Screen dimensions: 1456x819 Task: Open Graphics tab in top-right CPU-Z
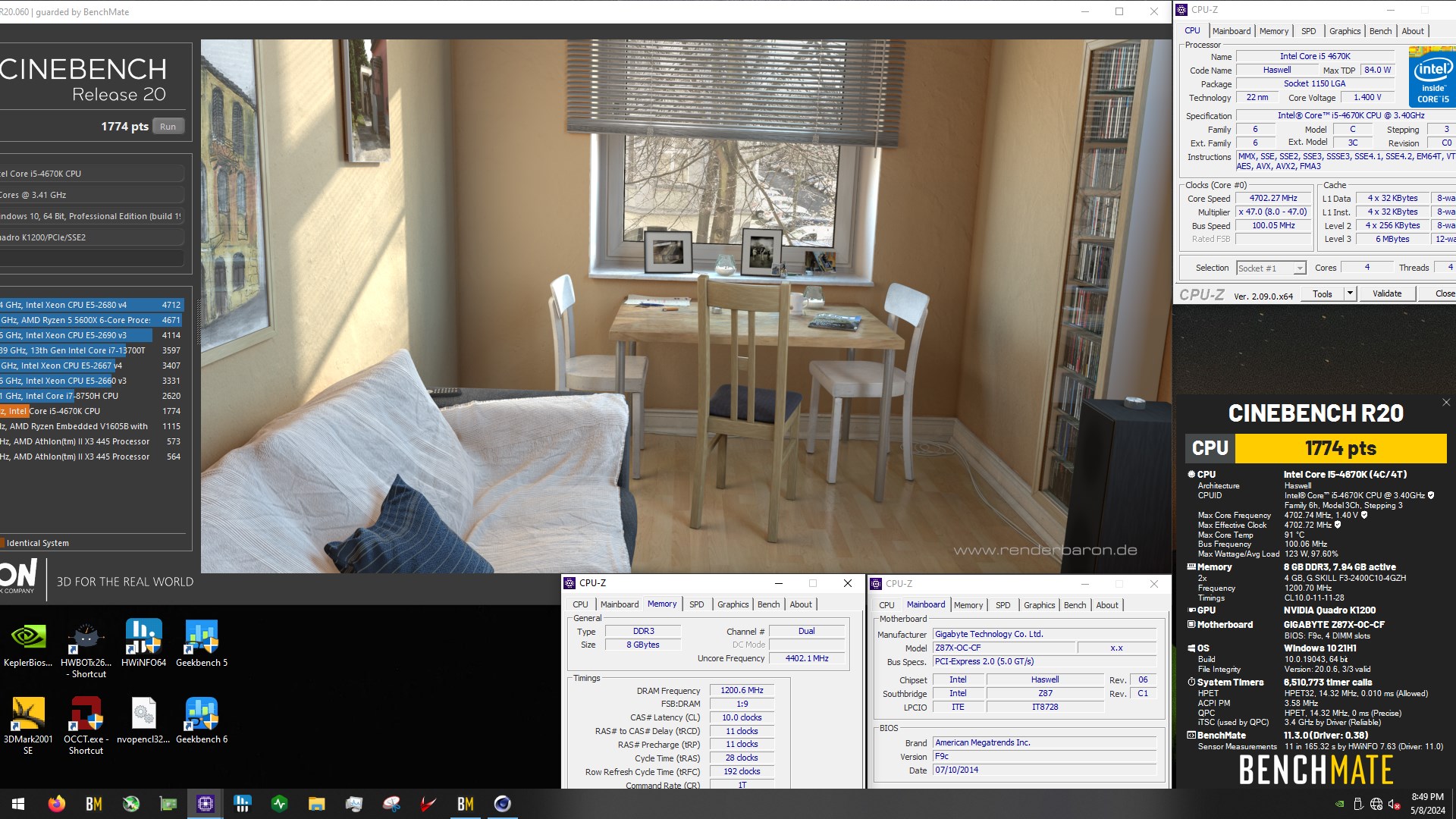[1345, 31]
